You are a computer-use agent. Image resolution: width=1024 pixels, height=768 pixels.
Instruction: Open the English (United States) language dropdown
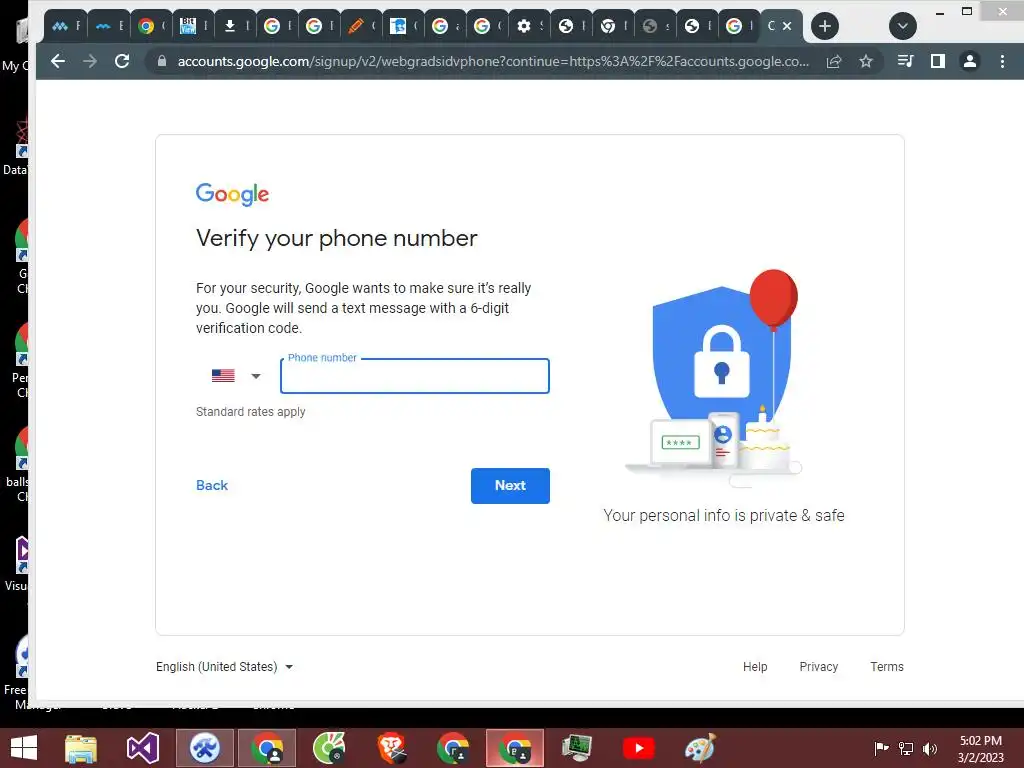224,667
